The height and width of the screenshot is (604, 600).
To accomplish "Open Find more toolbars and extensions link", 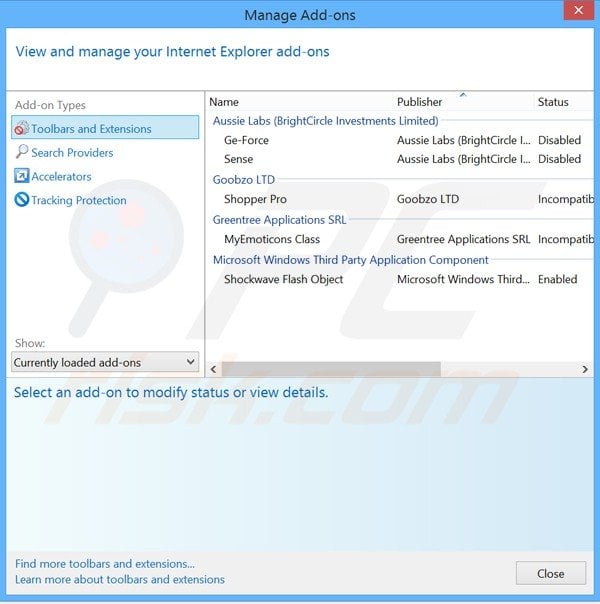I will (105, 564).
